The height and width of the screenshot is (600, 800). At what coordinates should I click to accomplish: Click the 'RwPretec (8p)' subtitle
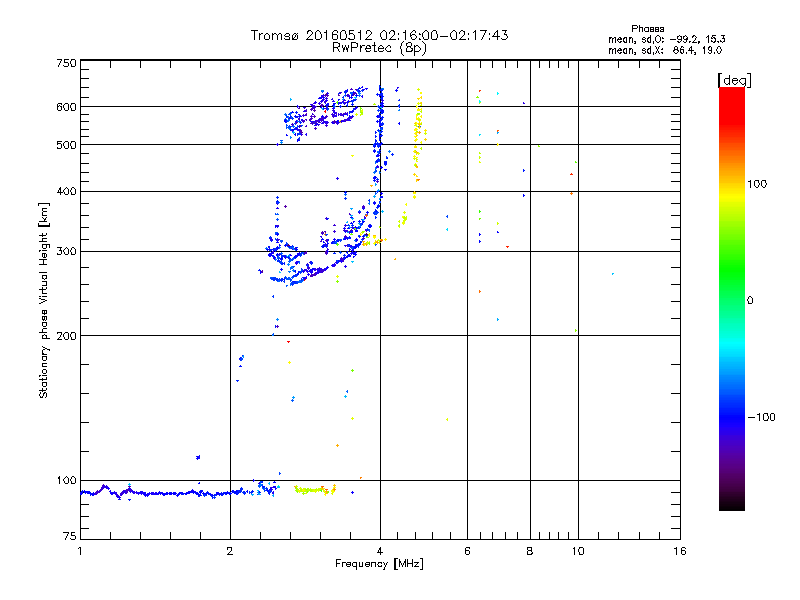[x=379, y=48]
